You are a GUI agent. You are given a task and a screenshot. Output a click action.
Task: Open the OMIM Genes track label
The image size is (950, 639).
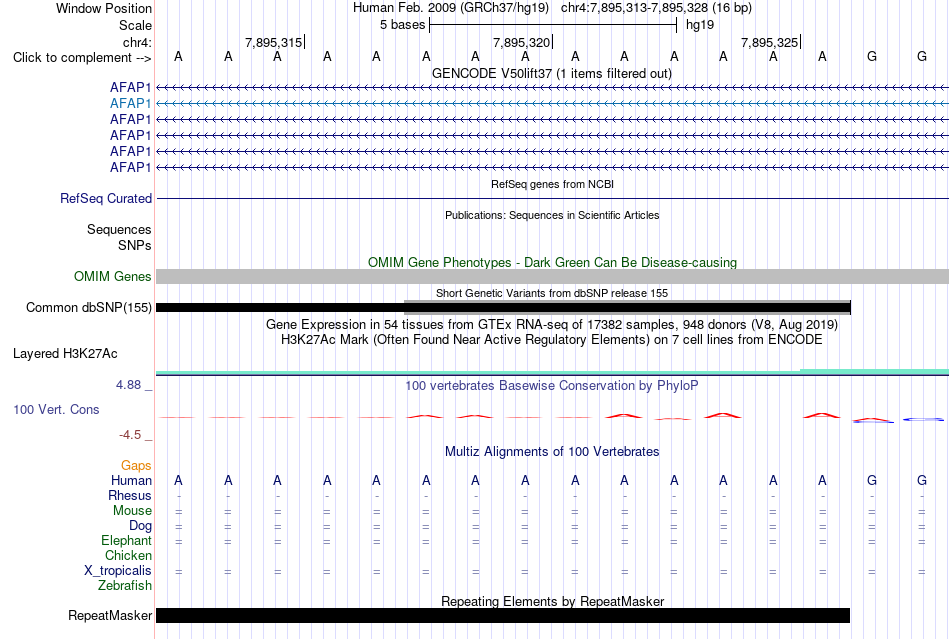point(113,277)
